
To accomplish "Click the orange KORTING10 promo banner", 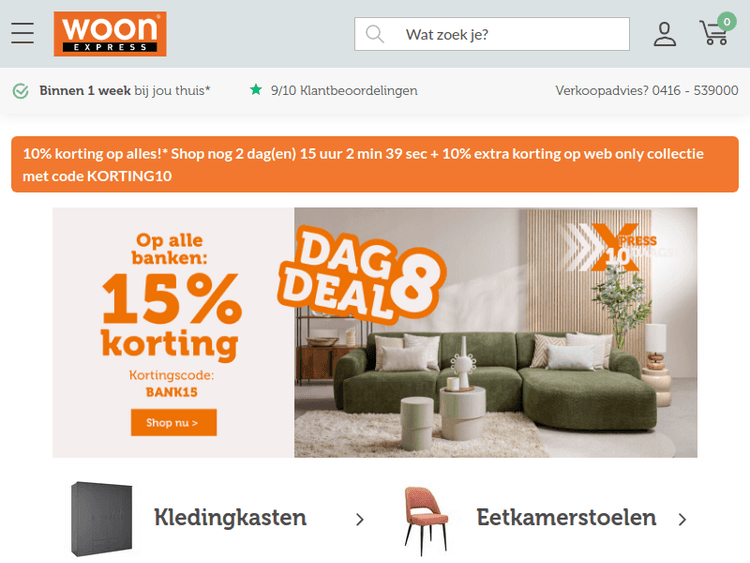I will [375, 164].
